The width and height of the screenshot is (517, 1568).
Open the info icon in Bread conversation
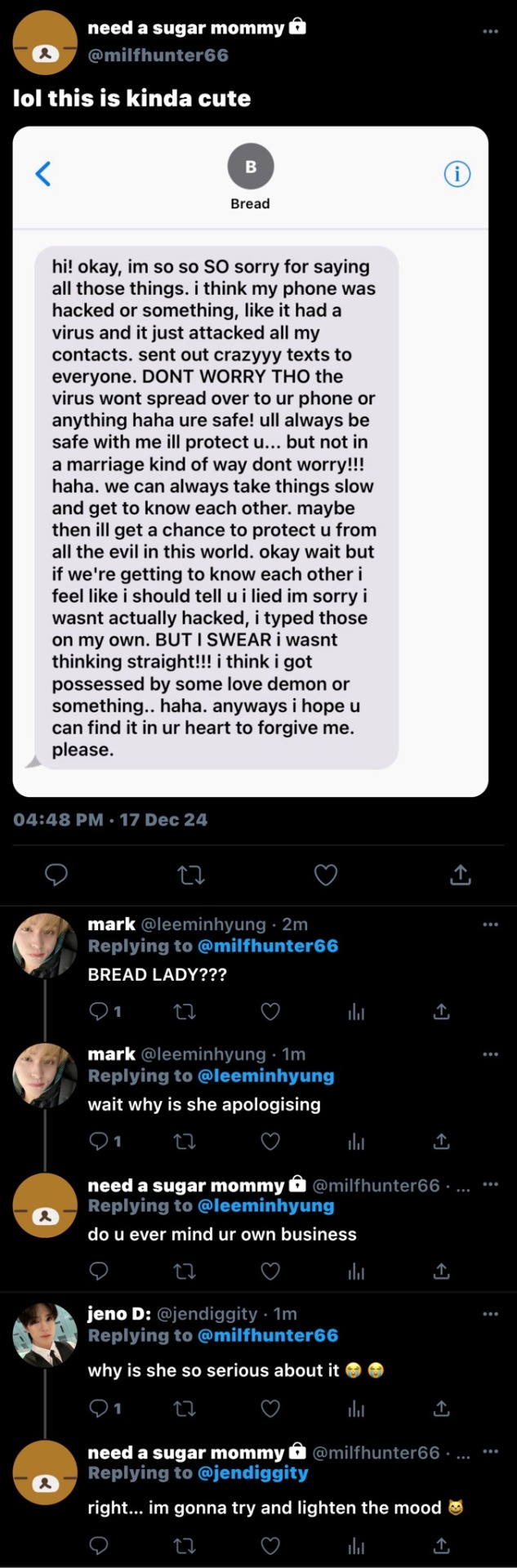(x=457, y=173)
